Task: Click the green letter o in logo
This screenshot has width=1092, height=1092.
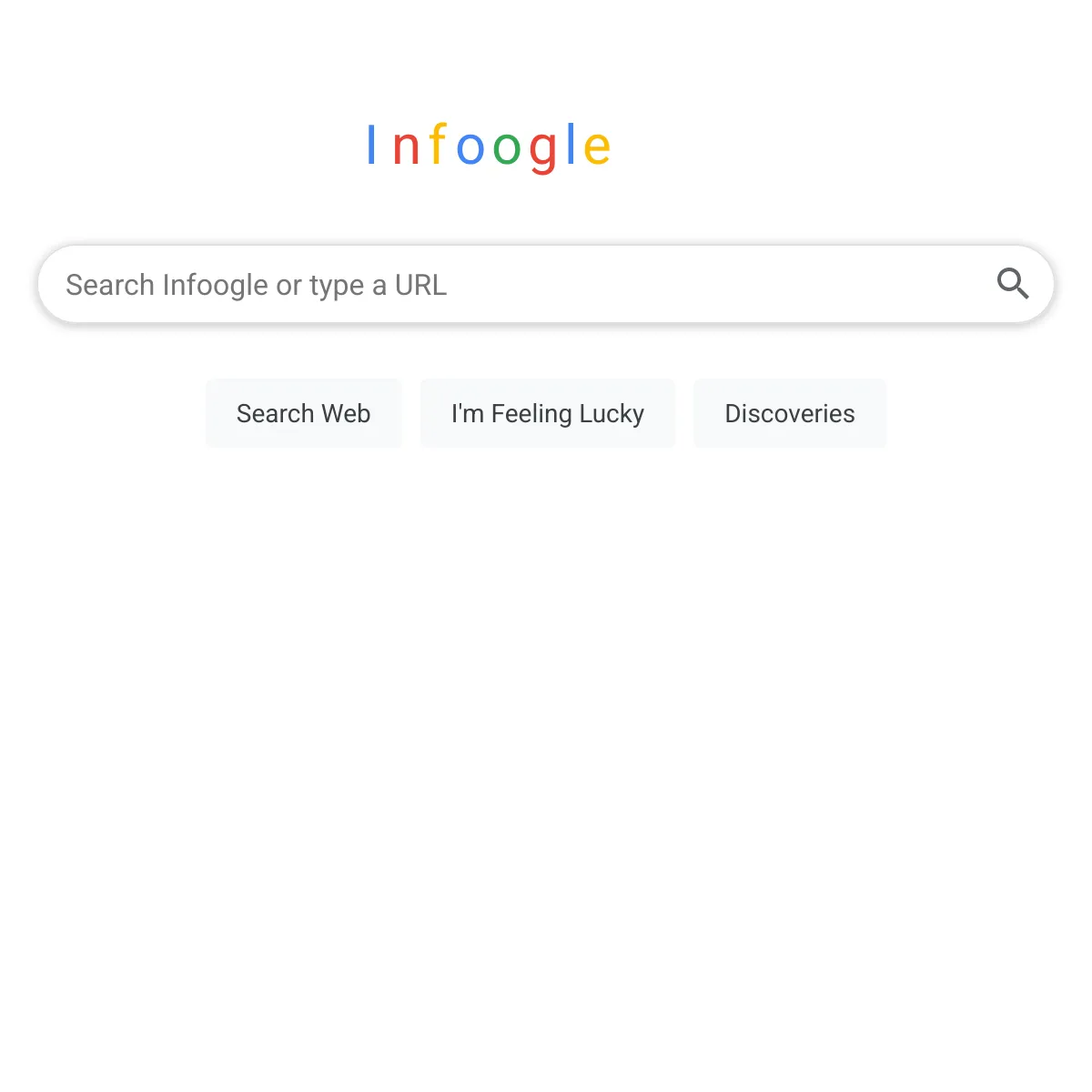Action: [x=507, y=148]
